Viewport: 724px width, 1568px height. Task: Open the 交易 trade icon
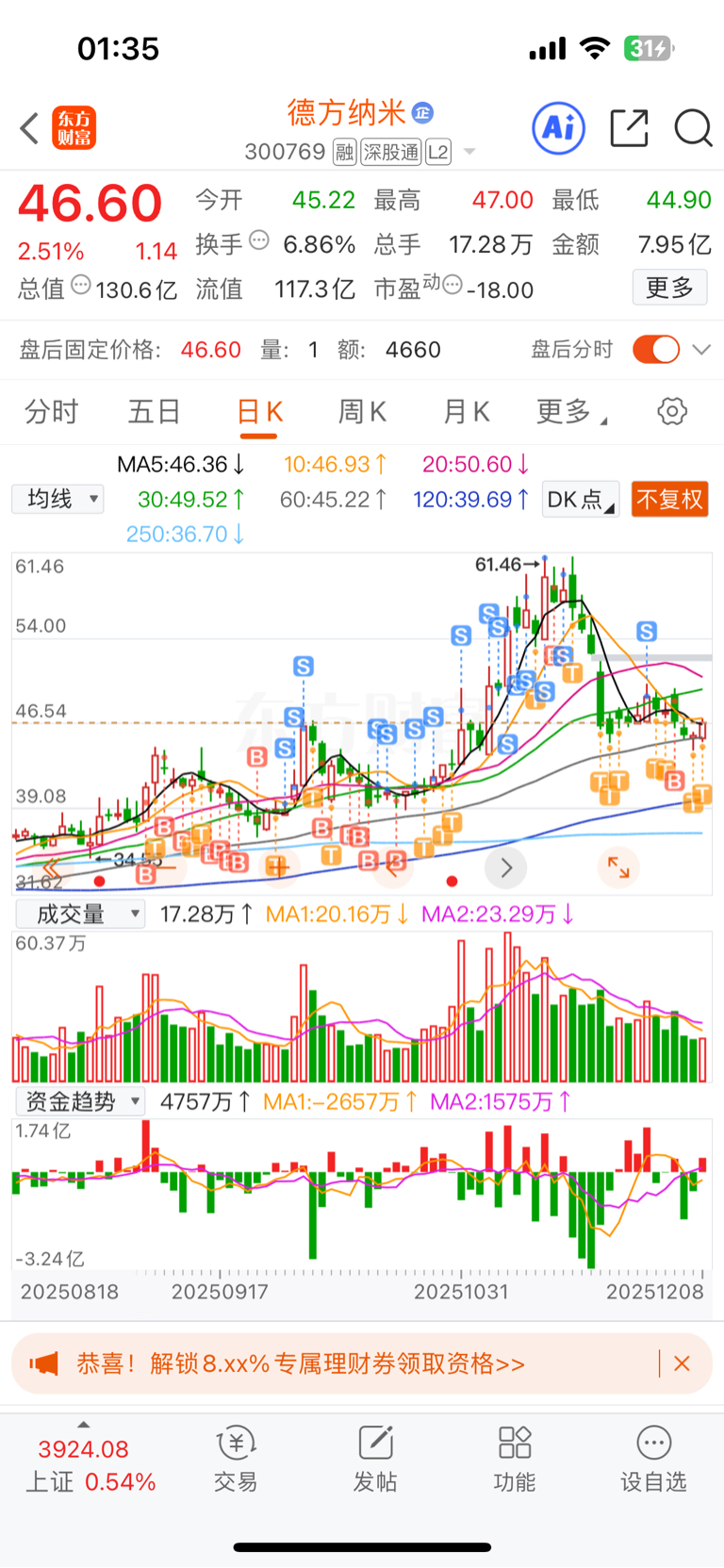coord(235,1459)
